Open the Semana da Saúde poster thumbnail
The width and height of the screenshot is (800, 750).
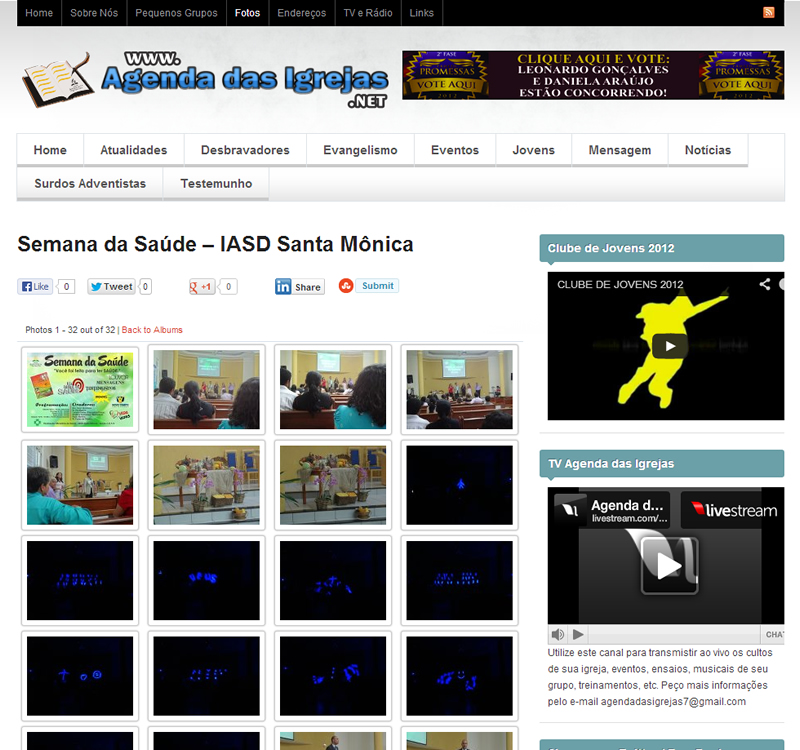pyautogui.click(x=80, y=389)
